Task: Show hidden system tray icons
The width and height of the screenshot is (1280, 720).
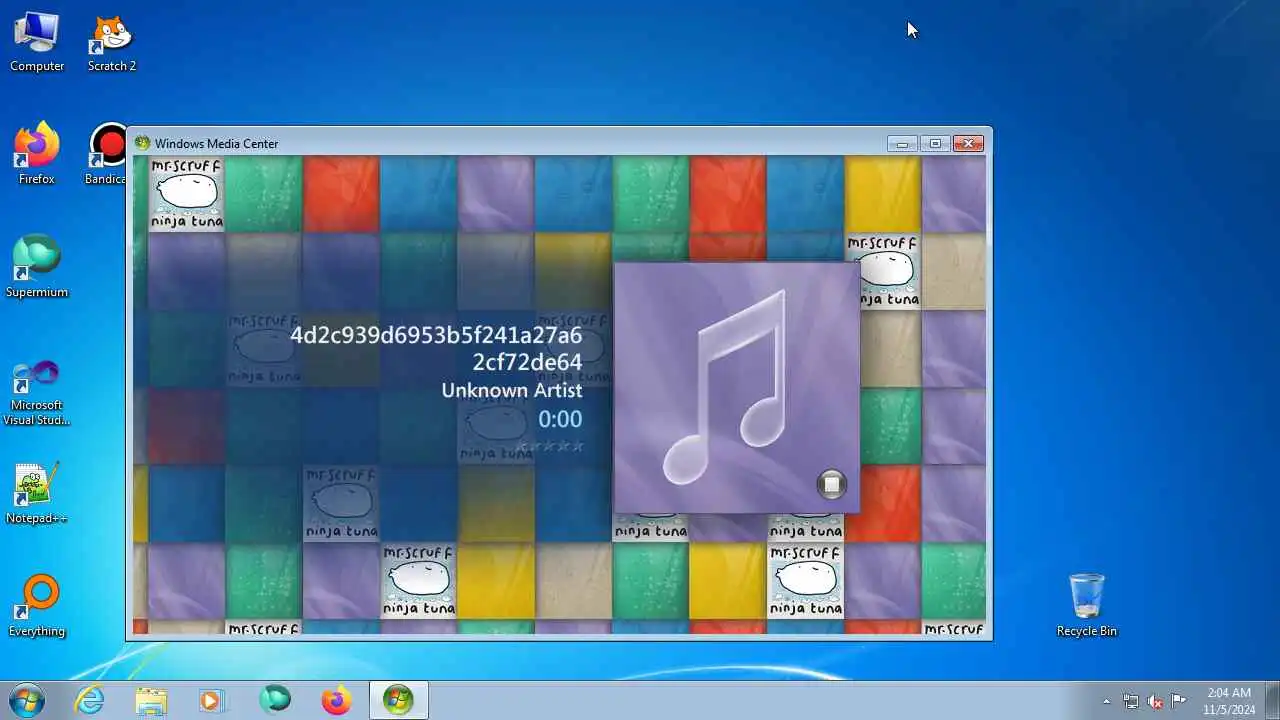Action: 1106,701
